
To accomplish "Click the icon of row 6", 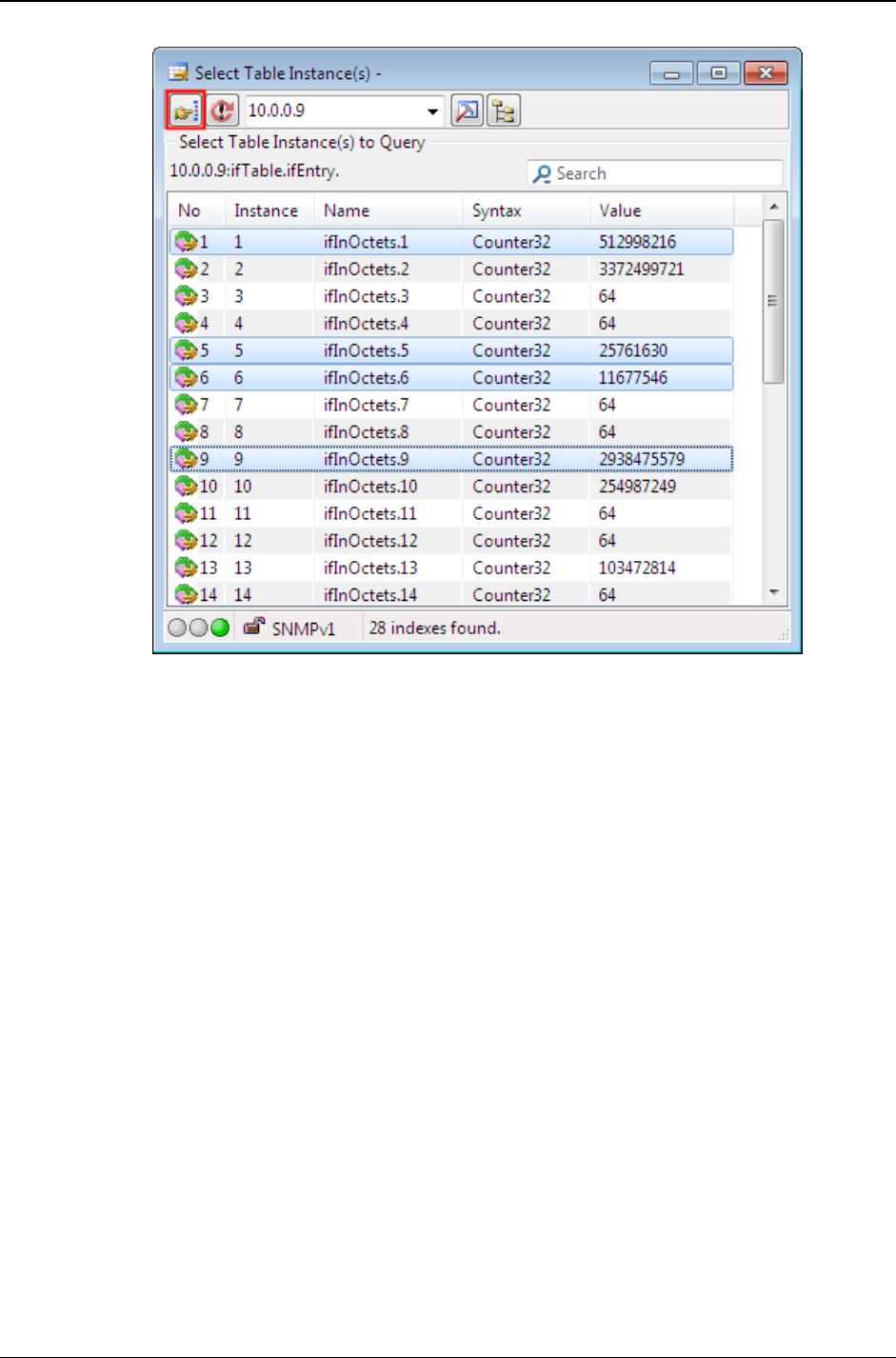I will coord(186,378).
